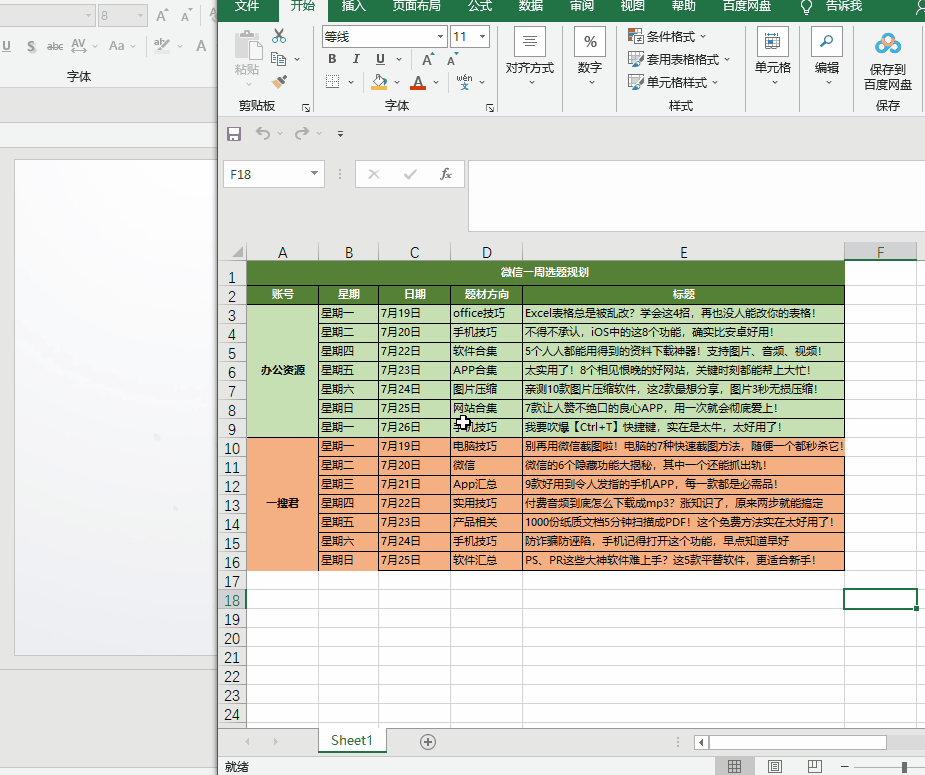Click the Copy icon in clipboard group
925x775 pixels.
[x=278, y=59]
